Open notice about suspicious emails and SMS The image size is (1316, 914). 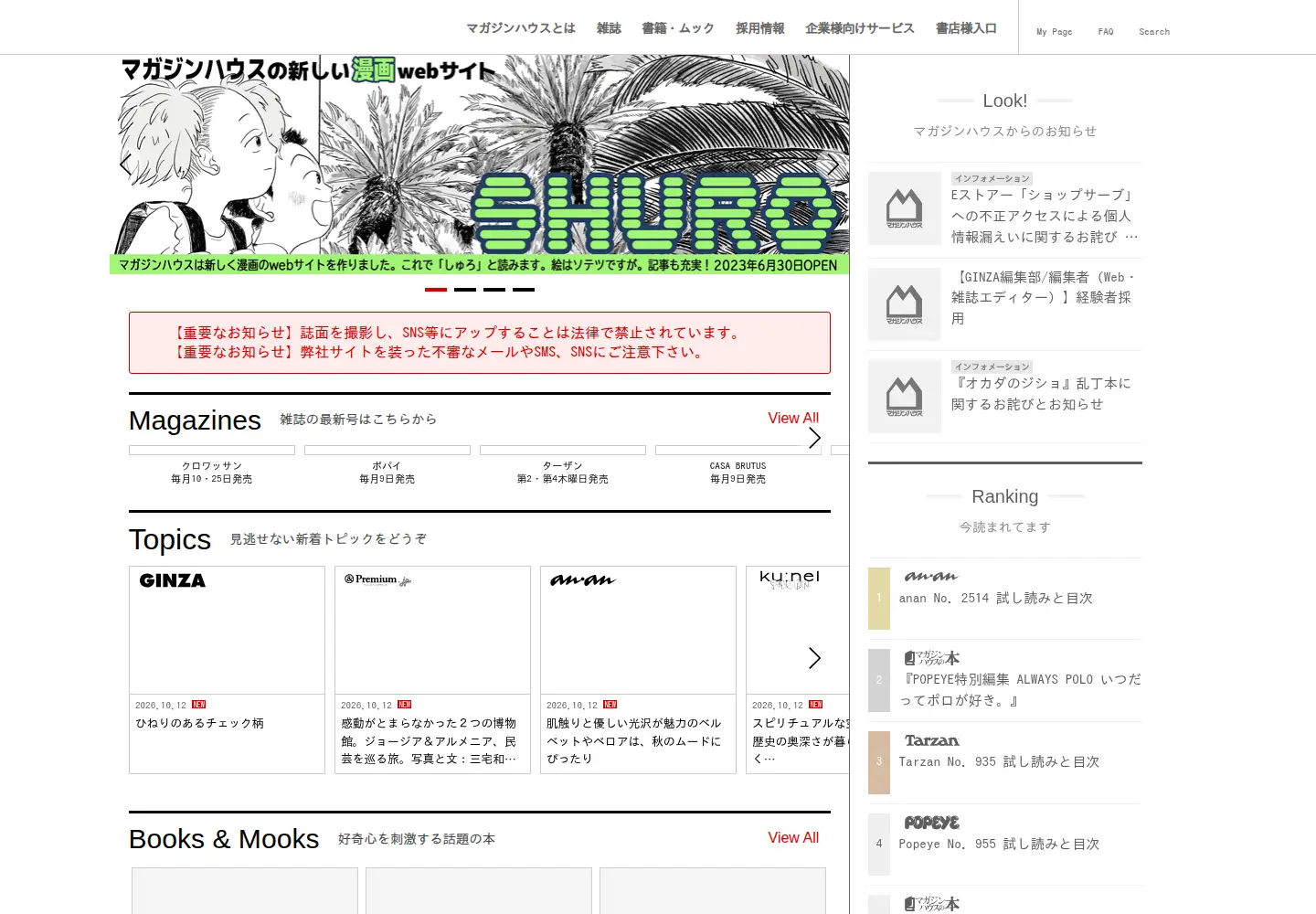coord(439,352)
